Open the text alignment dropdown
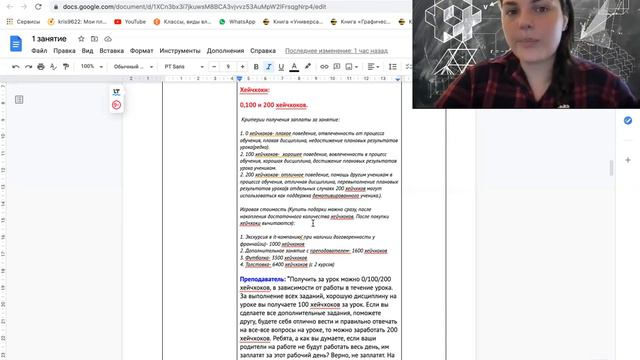This screenshot has height=360, width=640. coord(373,67)
